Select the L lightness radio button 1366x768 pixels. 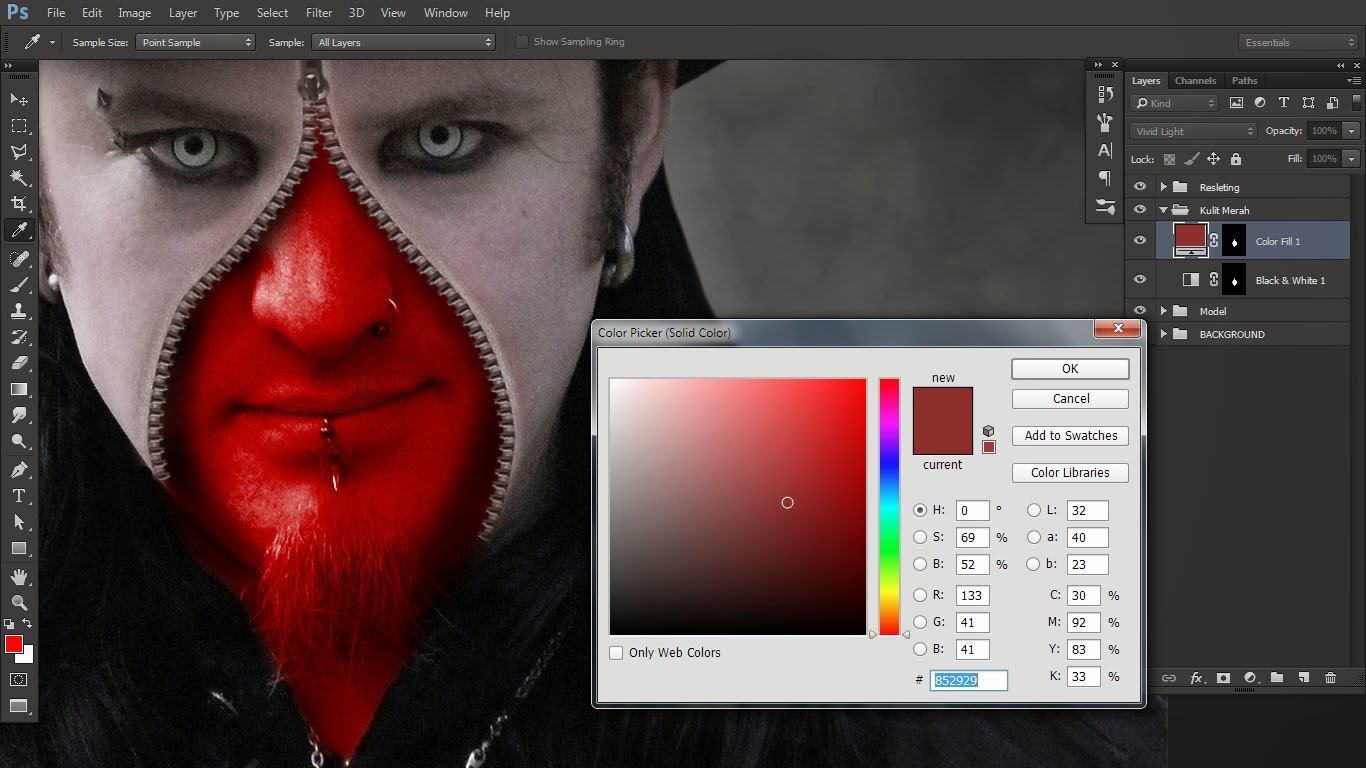click(x=1034, y=510)
